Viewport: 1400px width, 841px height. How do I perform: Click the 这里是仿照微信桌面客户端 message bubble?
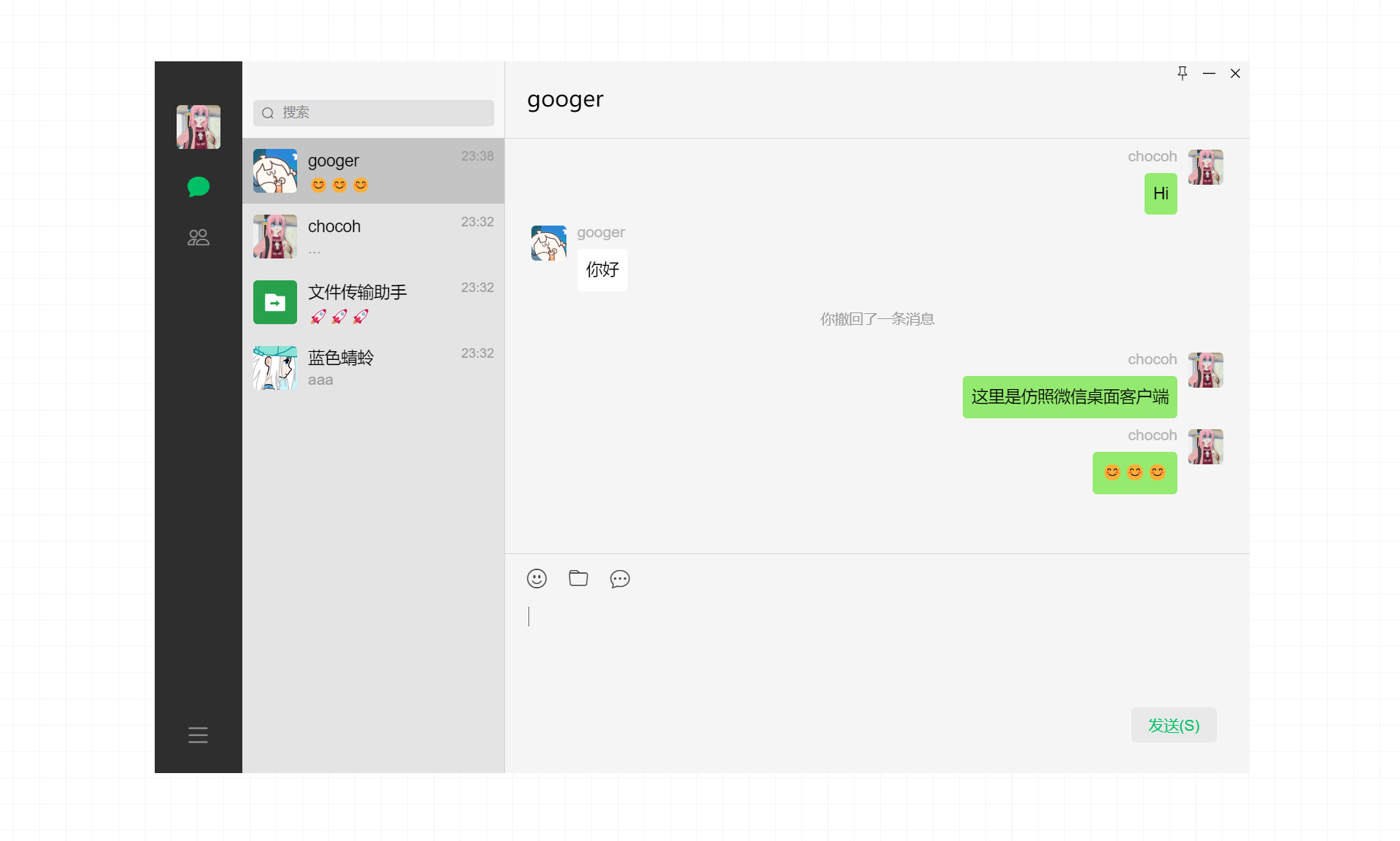click(1070, 397)
